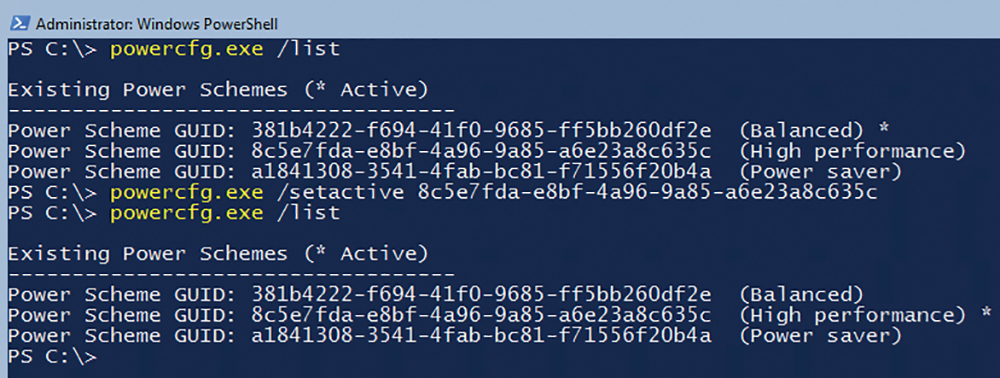
Task: Click the second Balanced scheme GUID
Action: point(481,294)
